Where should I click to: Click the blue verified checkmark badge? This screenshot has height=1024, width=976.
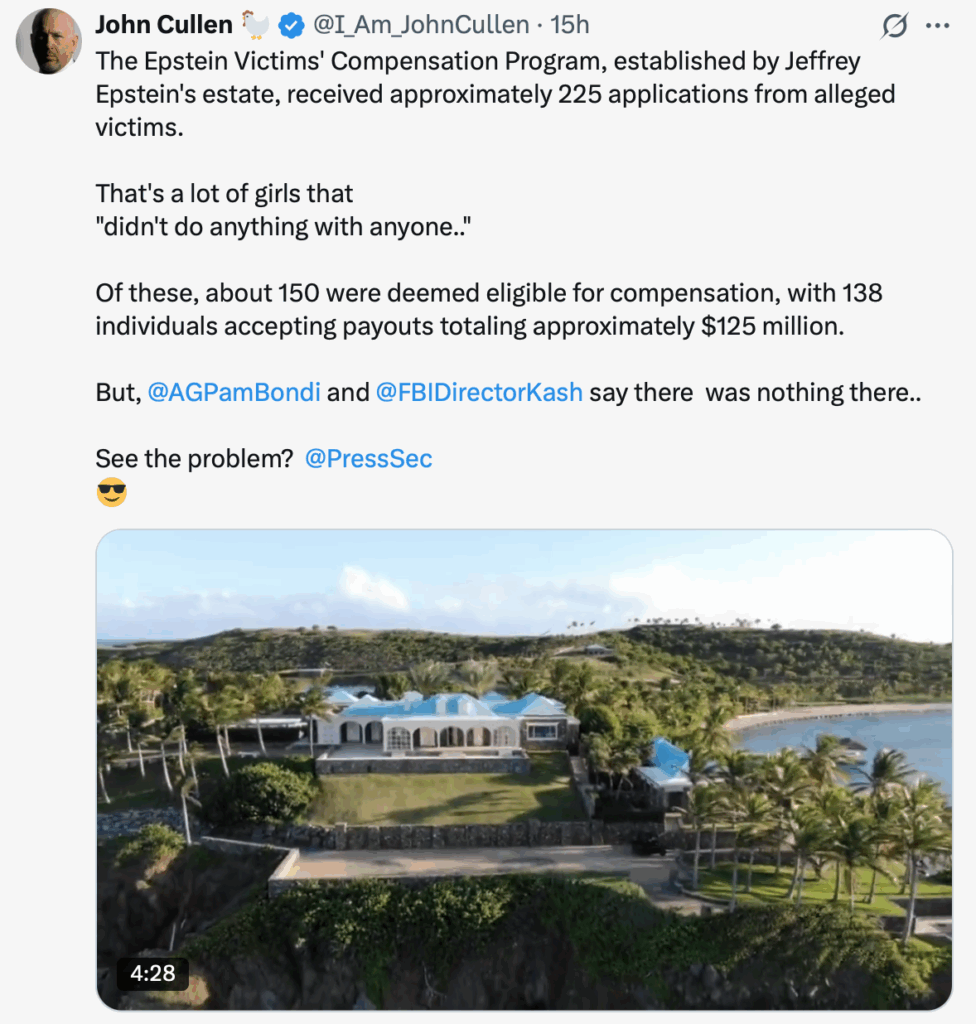pyautogui.click(x=291, y=25)
